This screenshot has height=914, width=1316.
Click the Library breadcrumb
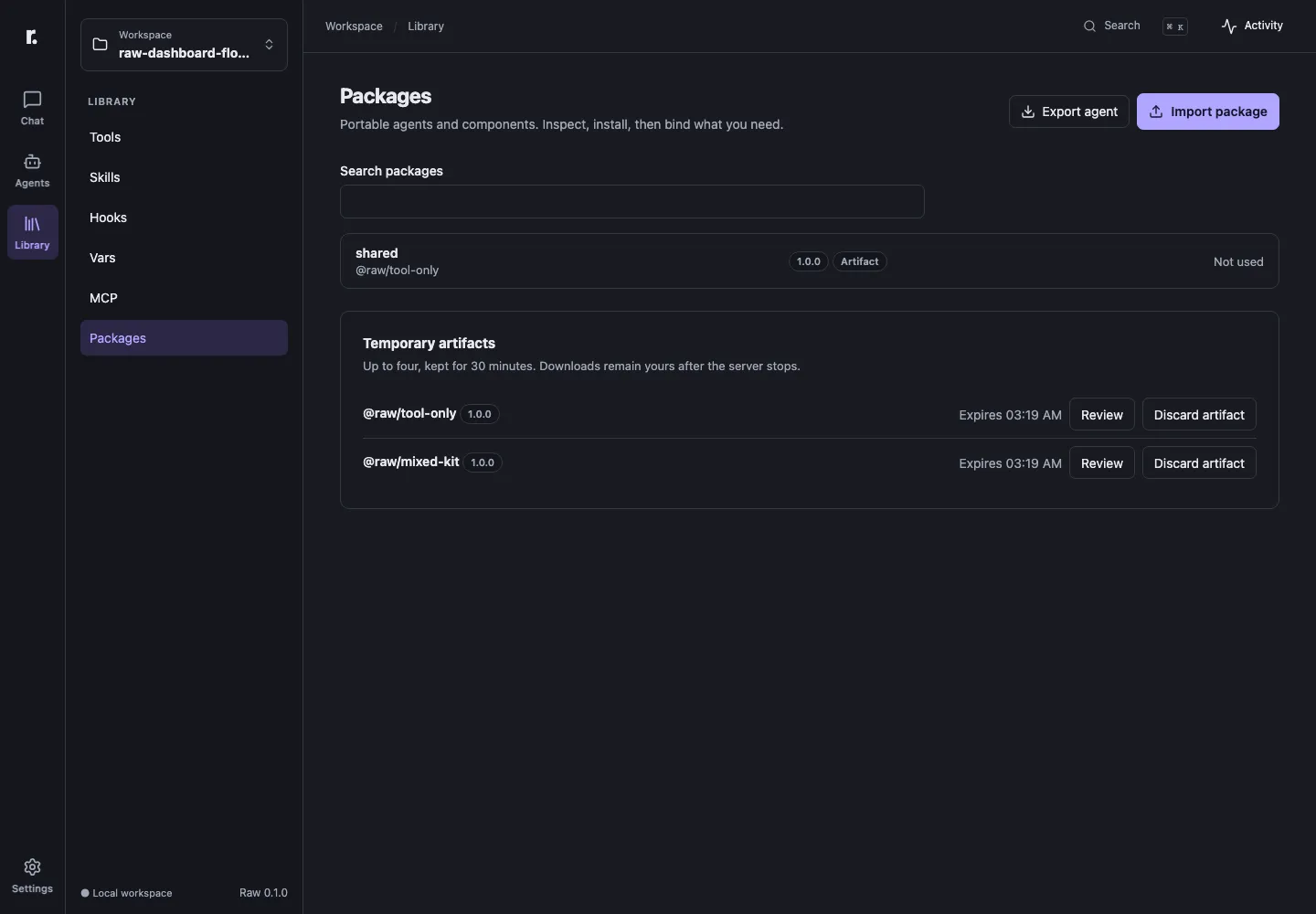tap(426, 27)
